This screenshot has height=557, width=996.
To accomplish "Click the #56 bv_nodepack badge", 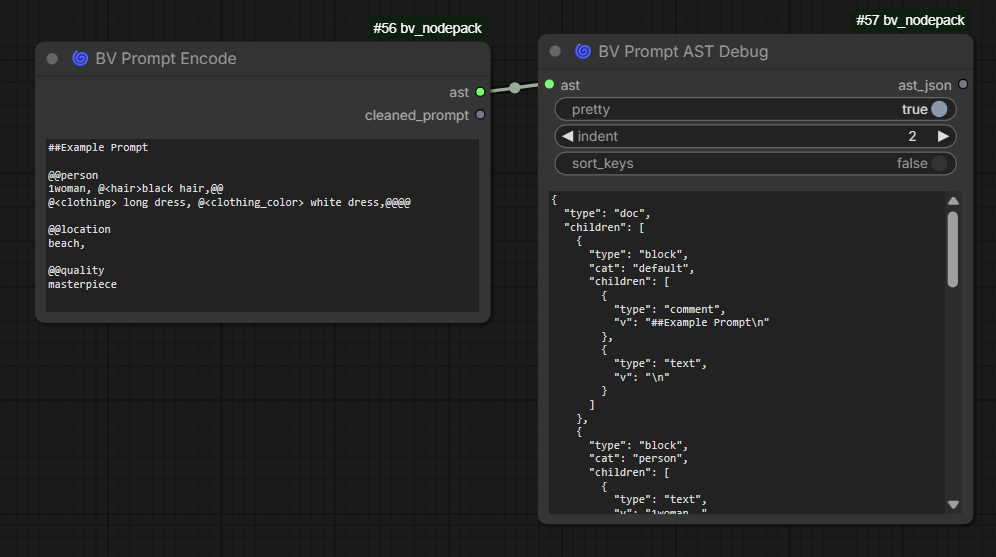I will [427, 29].
